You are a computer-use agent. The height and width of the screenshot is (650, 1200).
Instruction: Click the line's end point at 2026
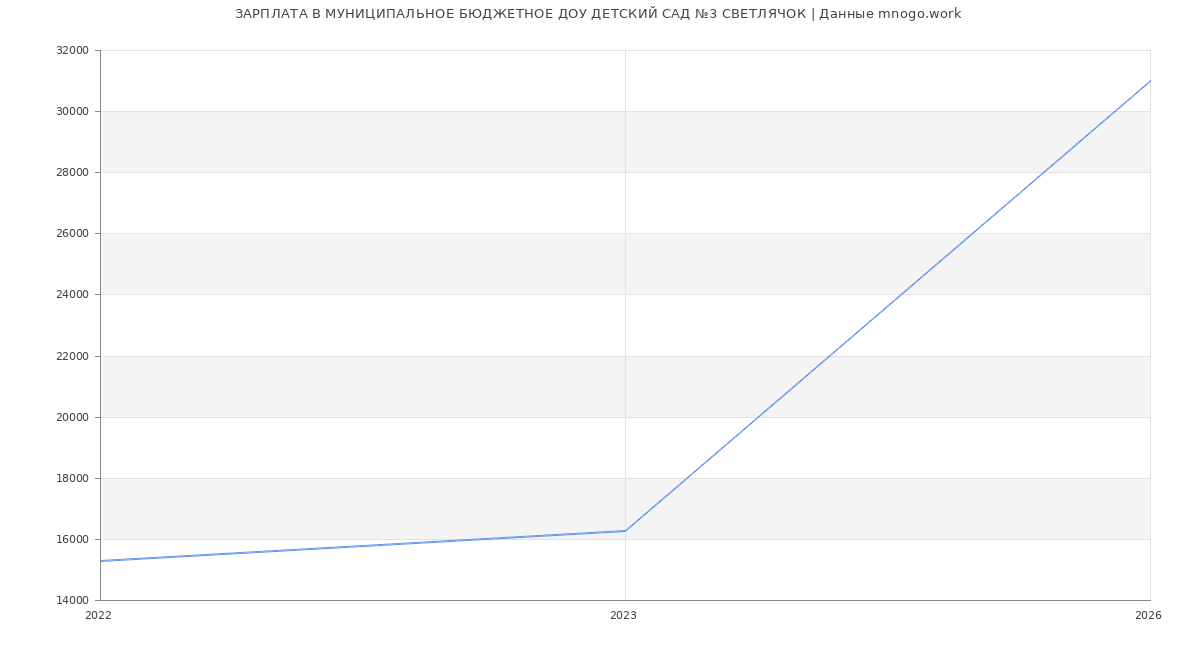1150,81
